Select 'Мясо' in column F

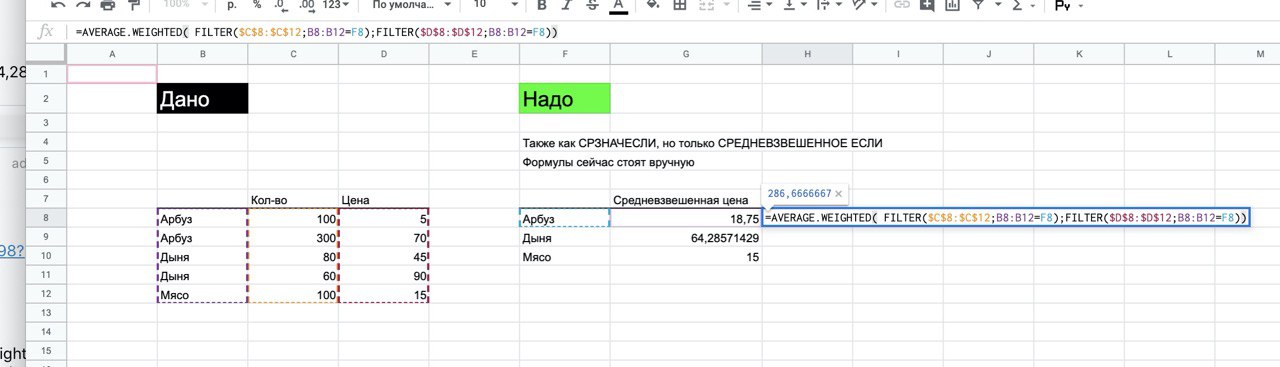pyautogui.click(x=565, y=257)
